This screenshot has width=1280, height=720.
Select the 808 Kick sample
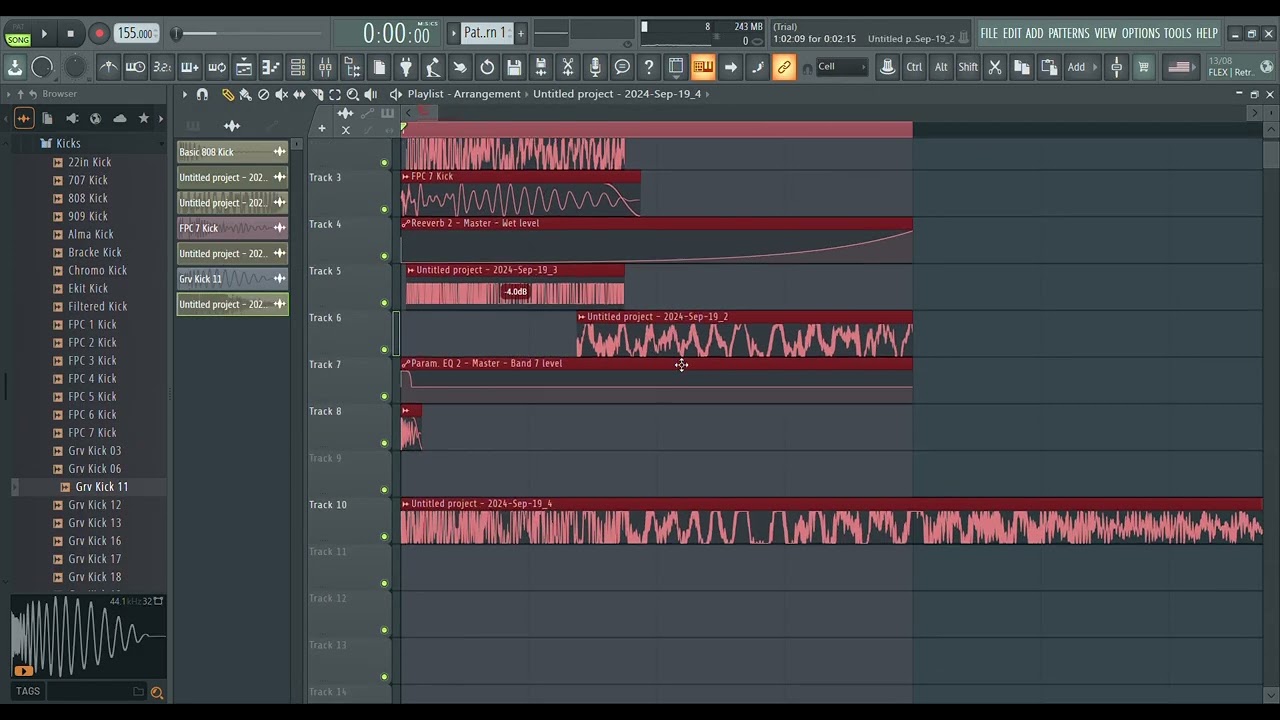coord(88,198)
